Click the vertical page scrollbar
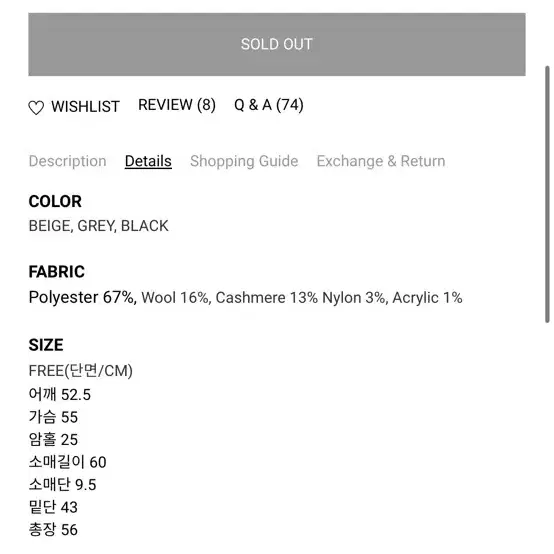The image size is (554, 554). 547,194
